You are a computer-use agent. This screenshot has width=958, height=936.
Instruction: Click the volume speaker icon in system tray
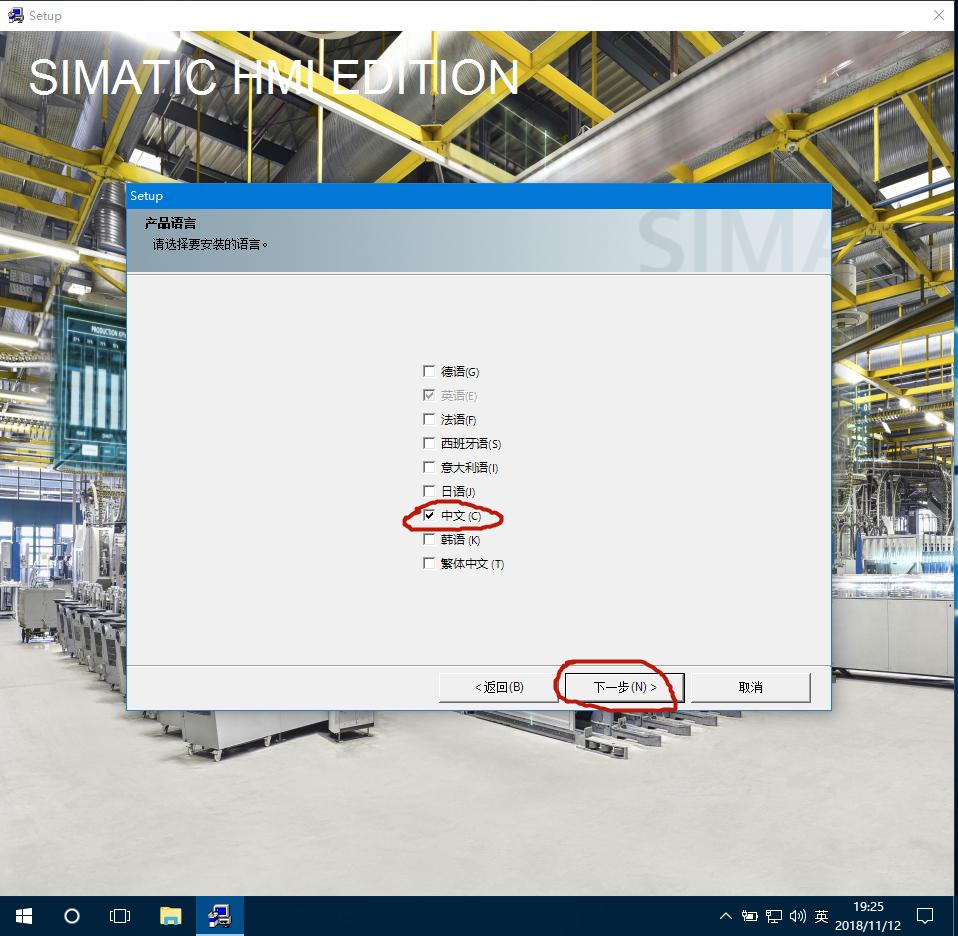[796, 915]
